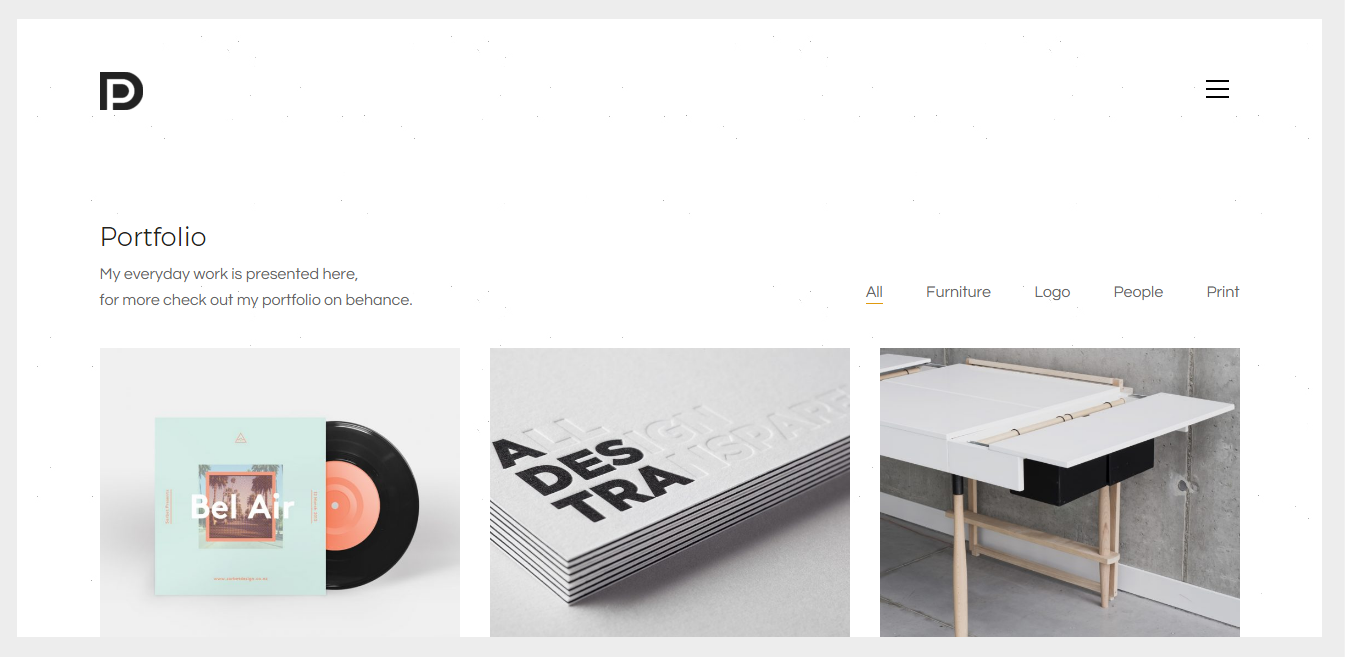Switch to the Print filter
The image size is (1345, 657).
tap(1223, 292)
